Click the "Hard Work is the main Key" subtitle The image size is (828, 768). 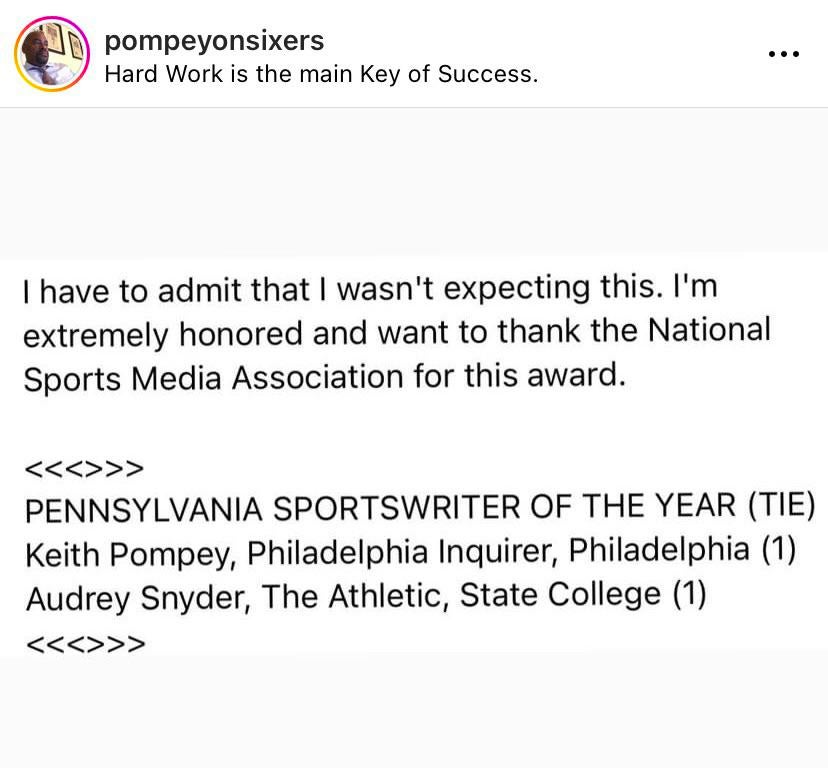coord(321,74)
